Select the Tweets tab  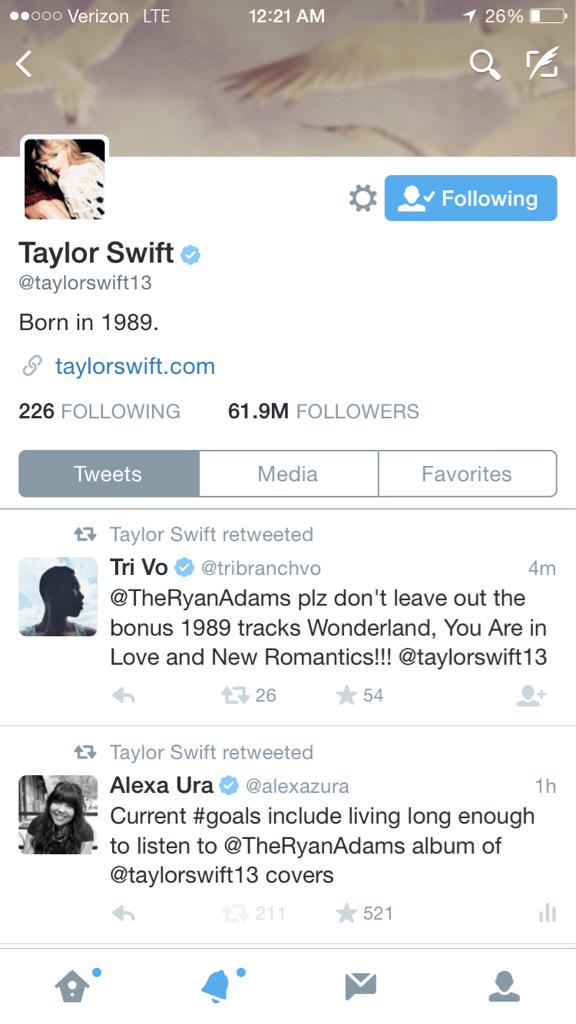click(108, 473)
